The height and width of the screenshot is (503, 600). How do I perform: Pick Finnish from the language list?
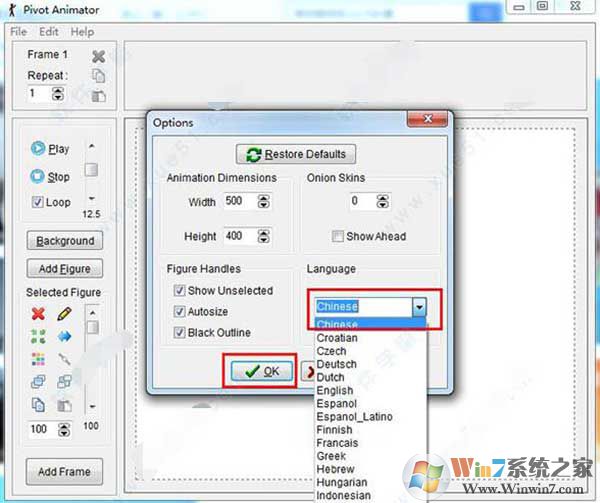pos(370,430)
